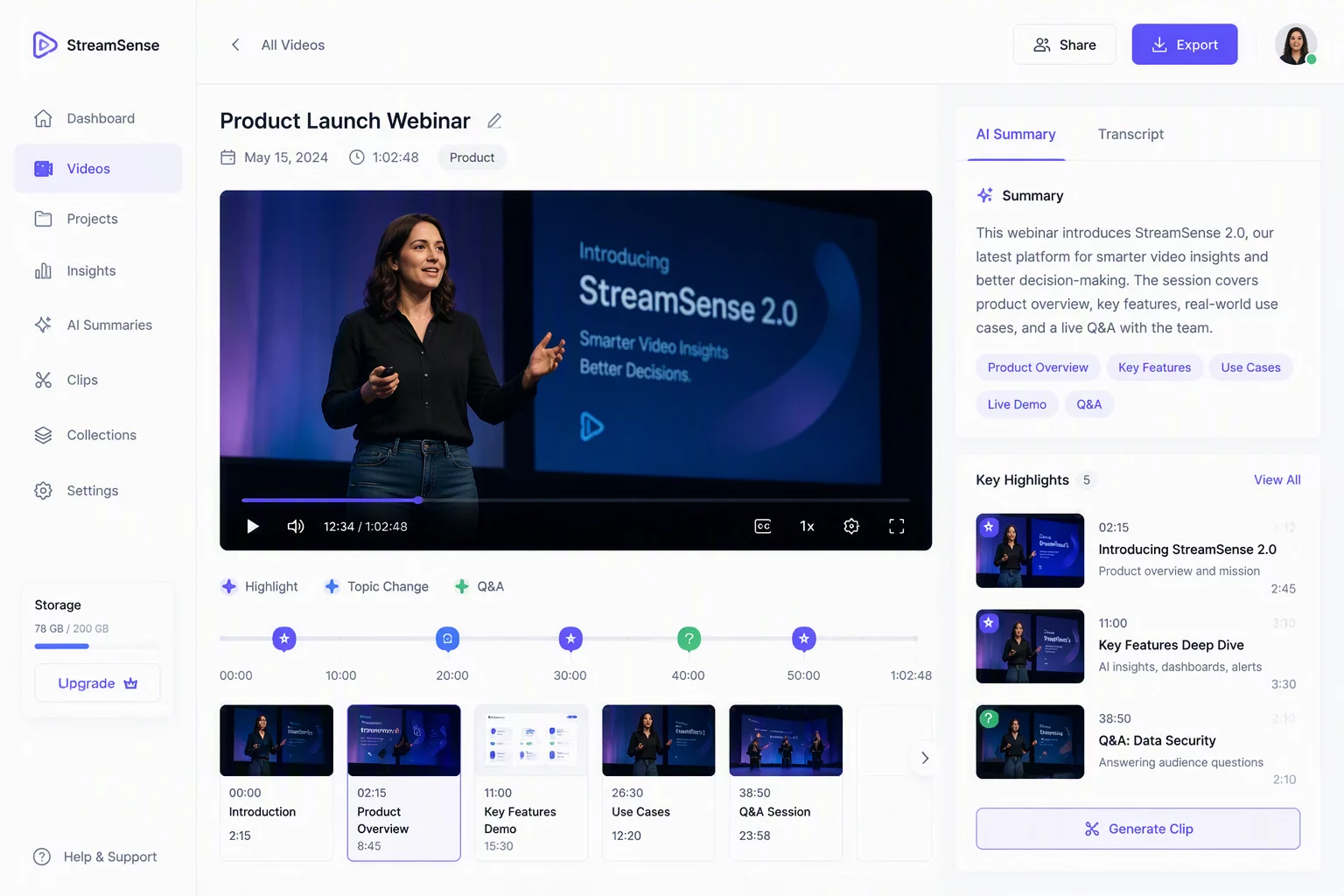Select the Use Cases topic tag
Screen dimensions: 1344x896
tap(1250, 367)
